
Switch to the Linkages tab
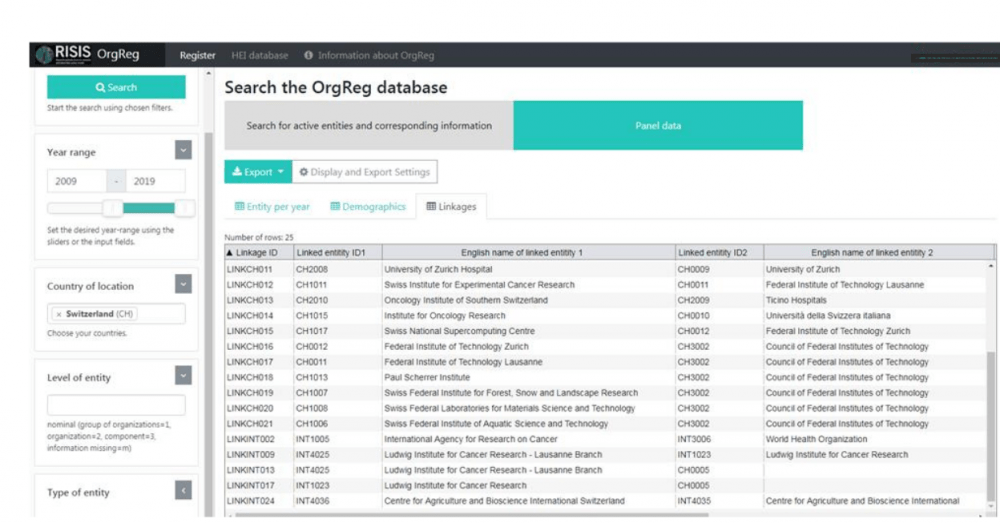tap(451, 207)
